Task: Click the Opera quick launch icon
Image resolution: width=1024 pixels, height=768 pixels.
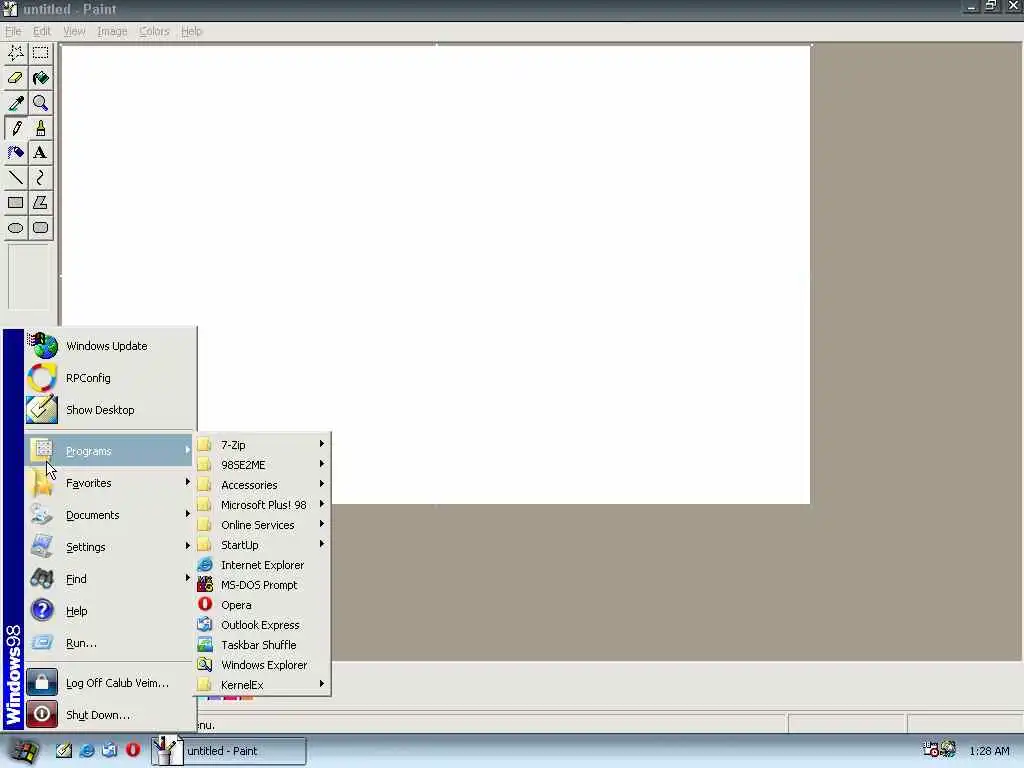Action: coord(133,750)
